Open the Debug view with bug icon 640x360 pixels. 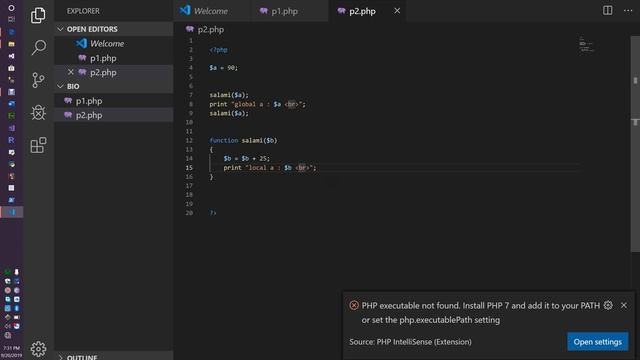(x=38, y=113)
